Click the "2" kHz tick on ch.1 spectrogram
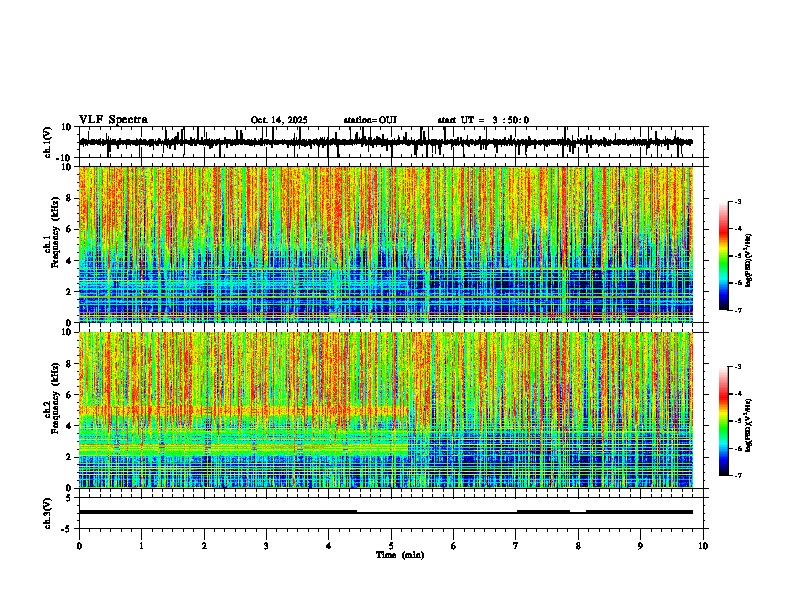The height and width of the screenshot is (612, 792). click(70, 292)
